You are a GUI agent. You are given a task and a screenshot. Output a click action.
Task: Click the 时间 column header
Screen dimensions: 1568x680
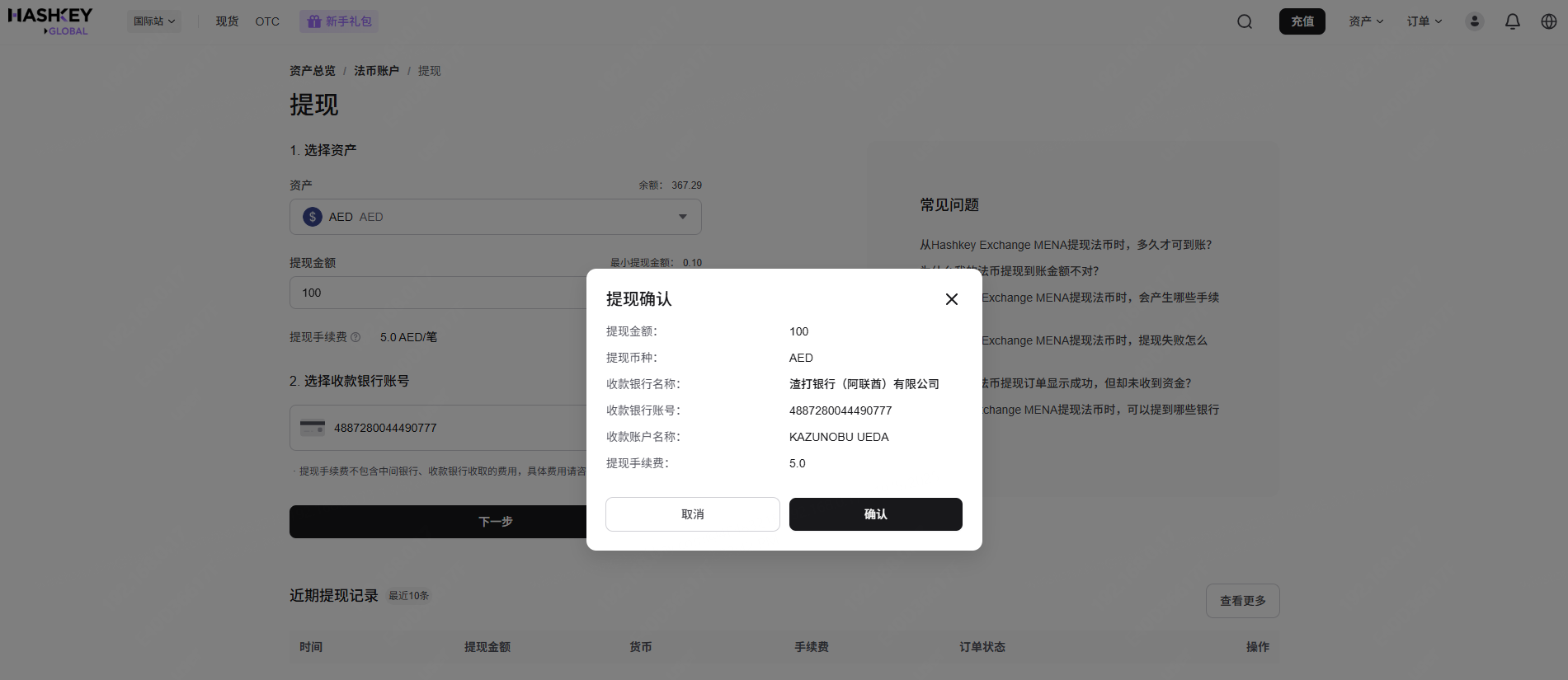tap(311, 647)
